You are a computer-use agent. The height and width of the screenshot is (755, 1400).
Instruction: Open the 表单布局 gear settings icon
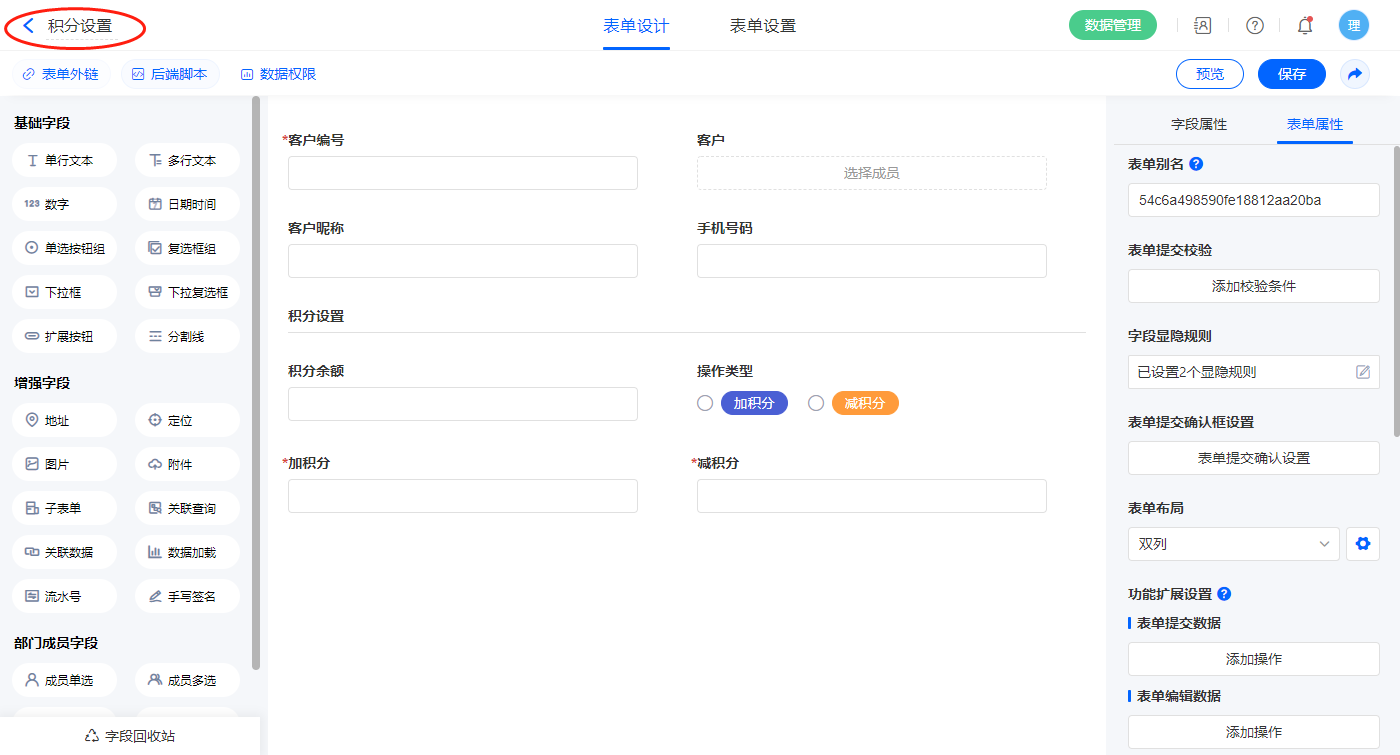[x=1362, y=544]
